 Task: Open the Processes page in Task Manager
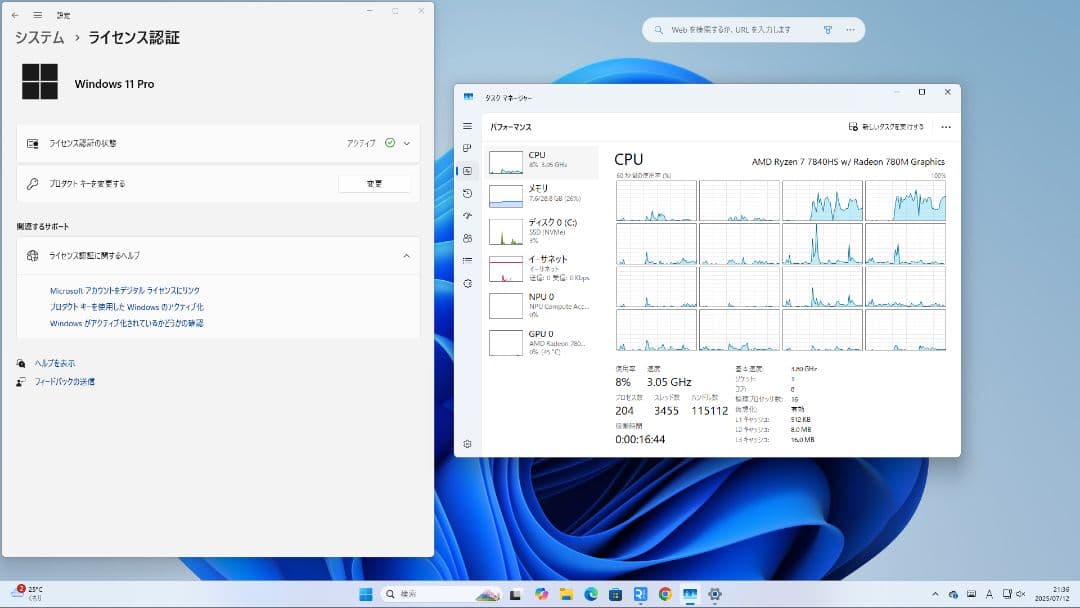(x=468, y=148)
